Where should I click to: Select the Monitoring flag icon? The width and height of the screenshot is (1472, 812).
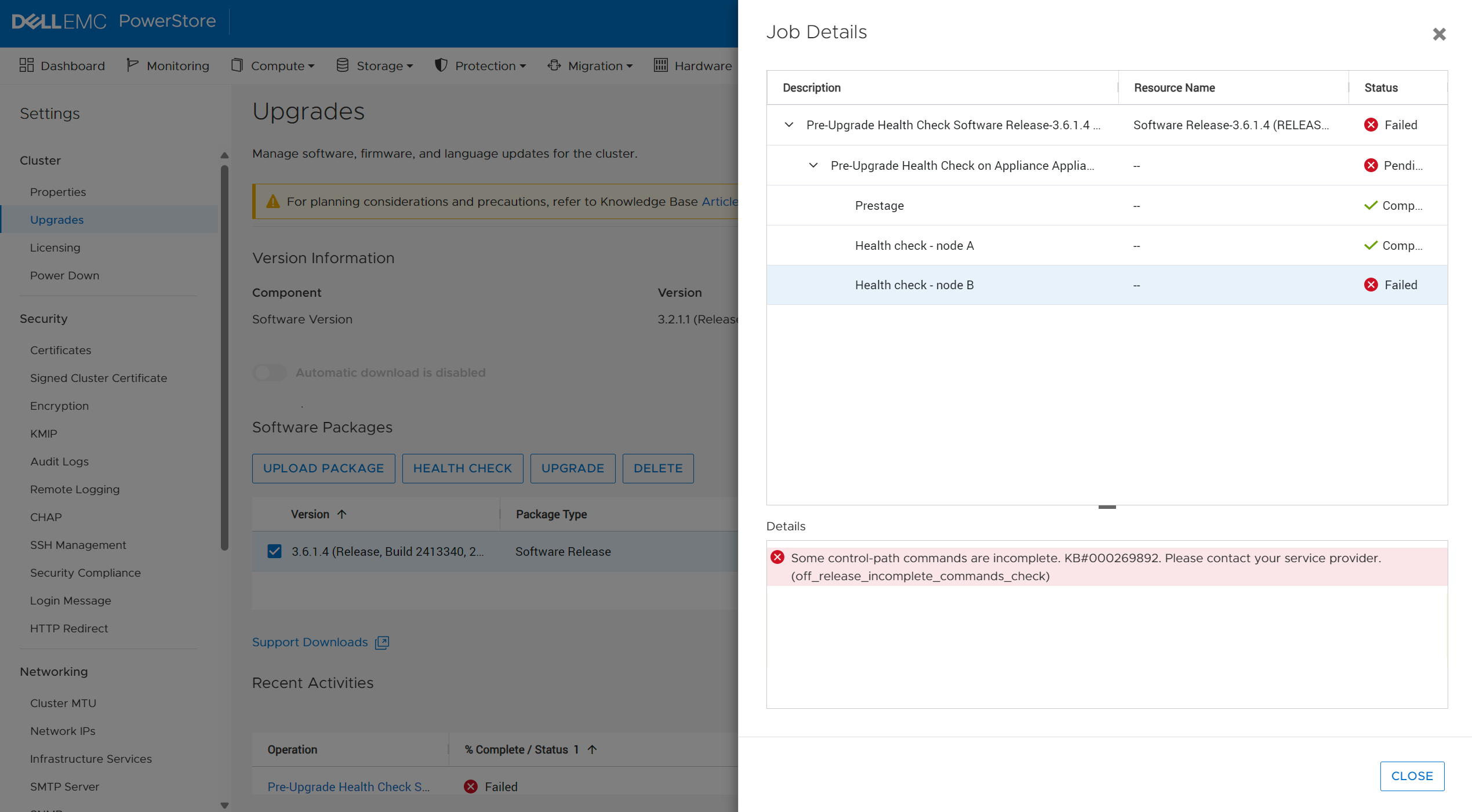132,65
